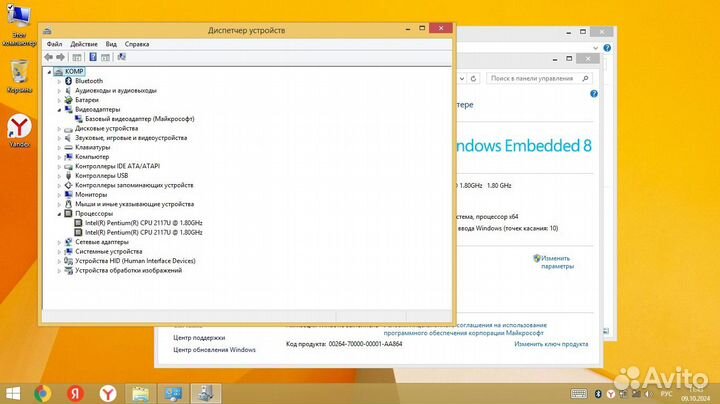The height and width of the screenshot is (404, 720).
Task: Open the volume tray icon
Action: [648, 394]
